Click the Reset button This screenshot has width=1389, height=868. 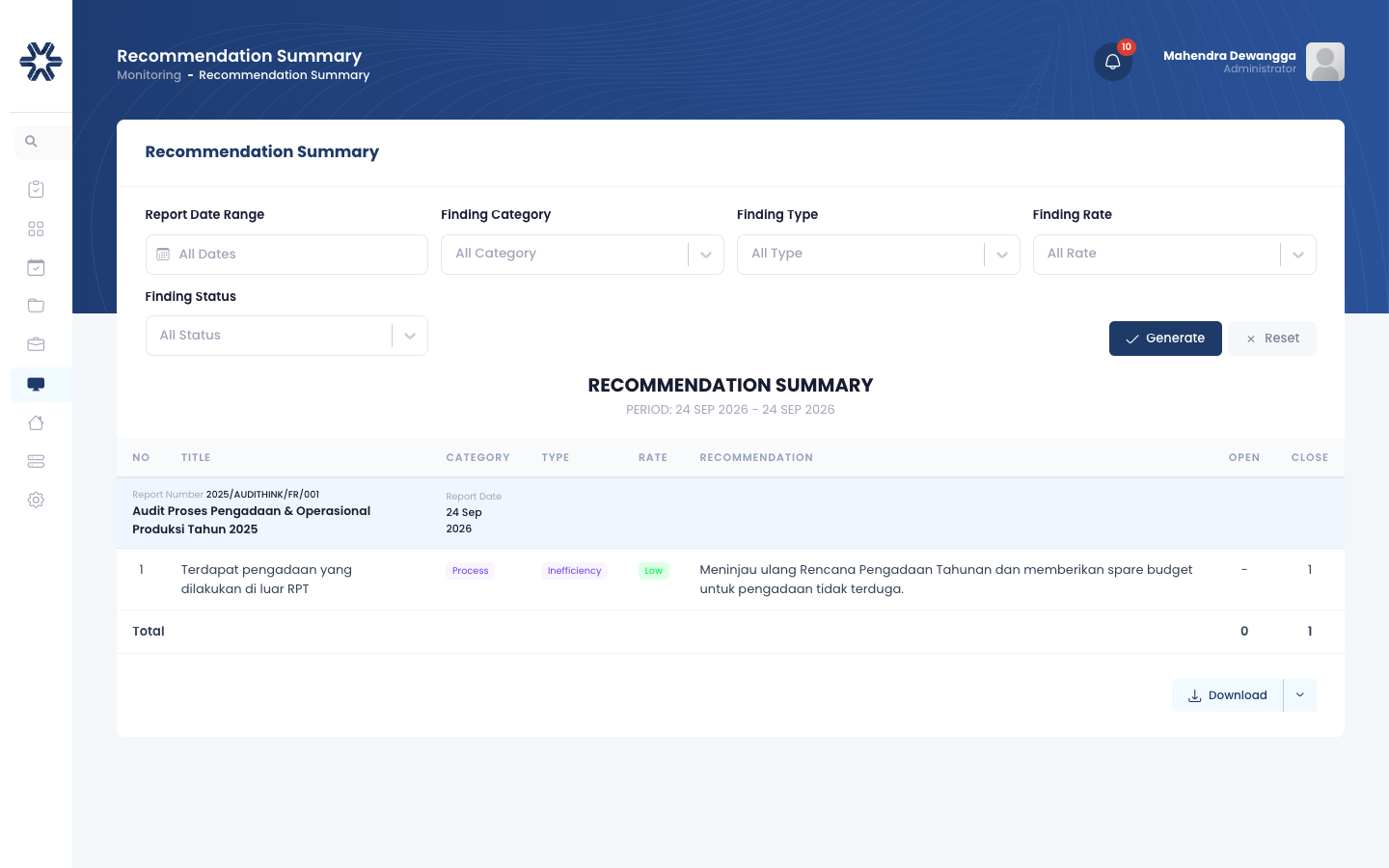(x=1272, y=339)
